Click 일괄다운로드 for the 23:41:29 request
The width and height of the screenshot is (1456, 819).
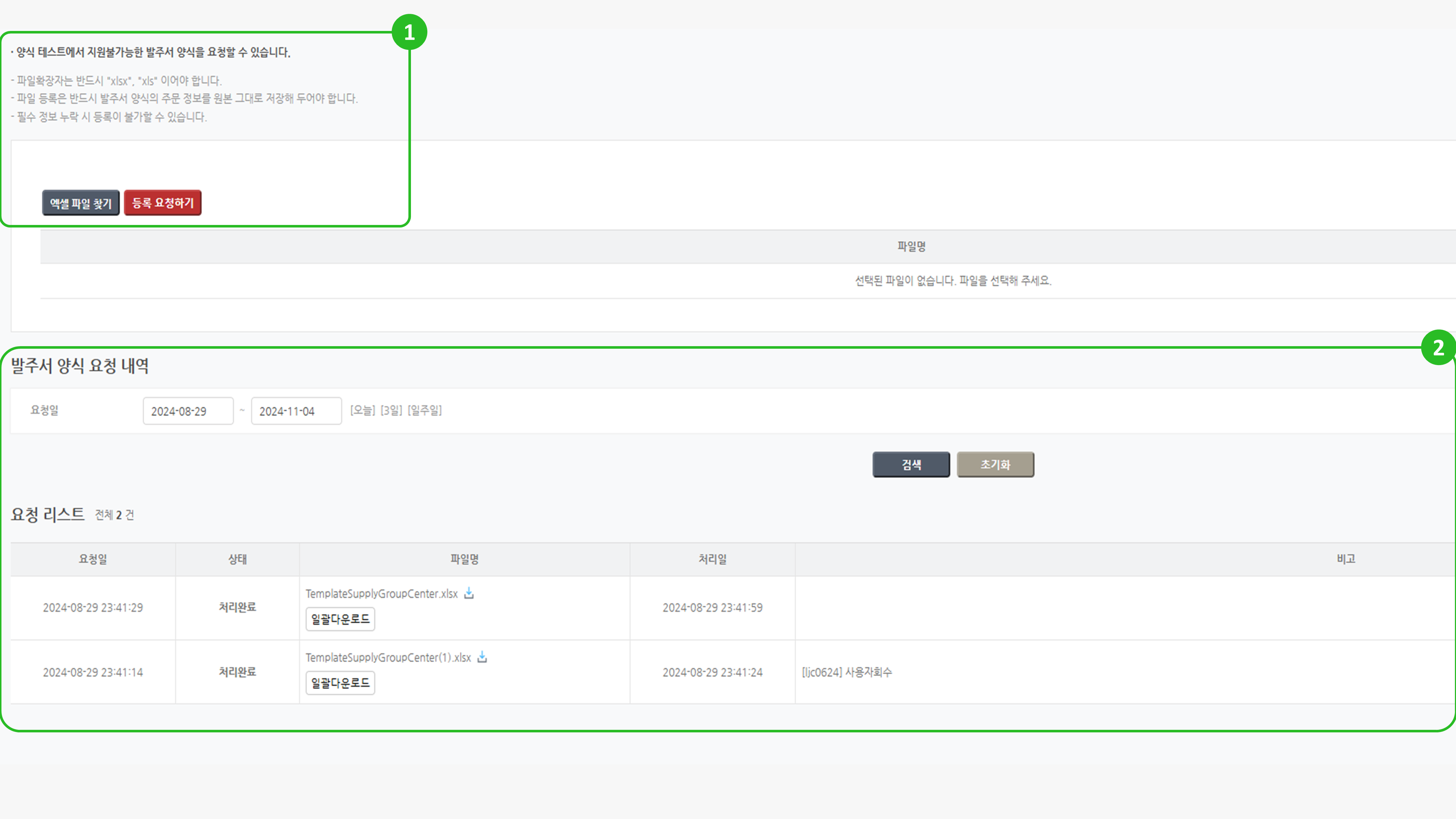340,619
